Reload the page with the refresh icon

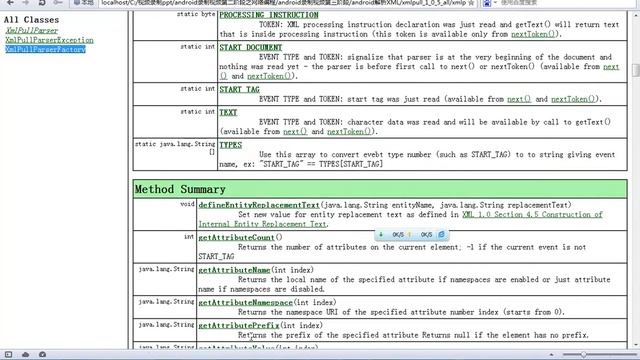coord(42,2)
